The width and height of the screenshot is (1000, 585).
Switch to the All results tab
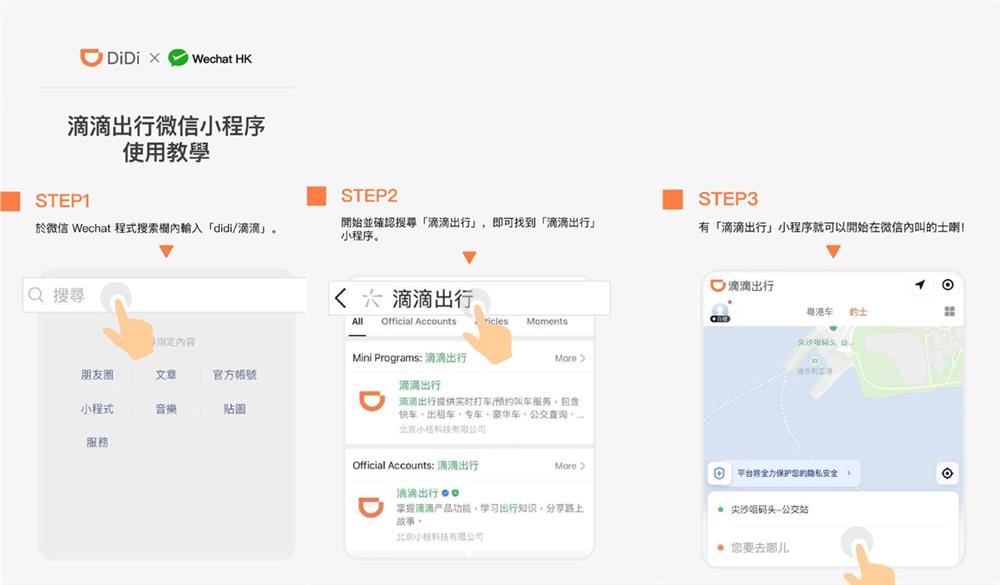point(357,322)
